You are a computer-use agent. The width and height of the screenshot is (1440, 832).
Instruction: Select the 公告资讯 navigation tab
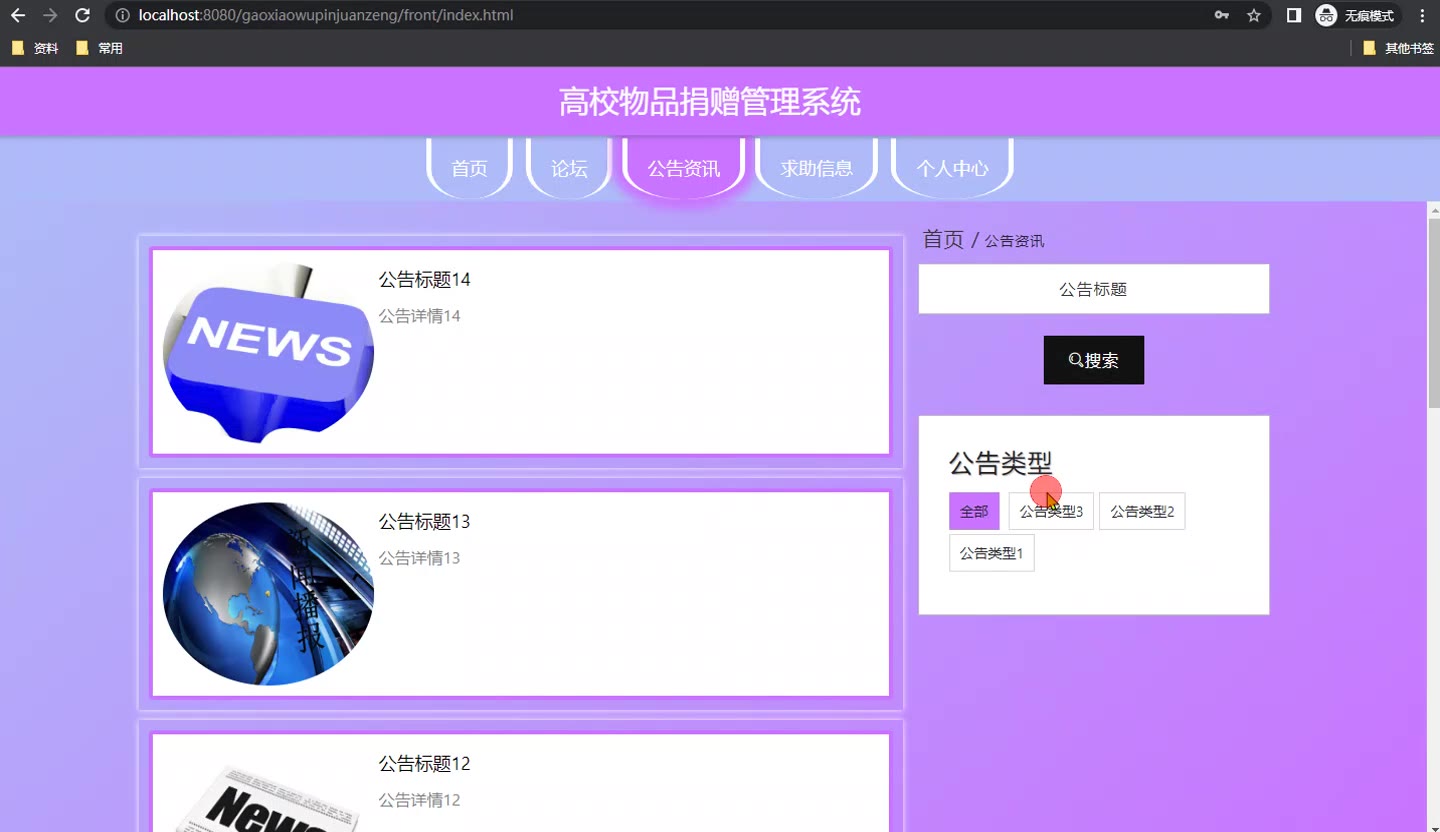tap(684, 168)
